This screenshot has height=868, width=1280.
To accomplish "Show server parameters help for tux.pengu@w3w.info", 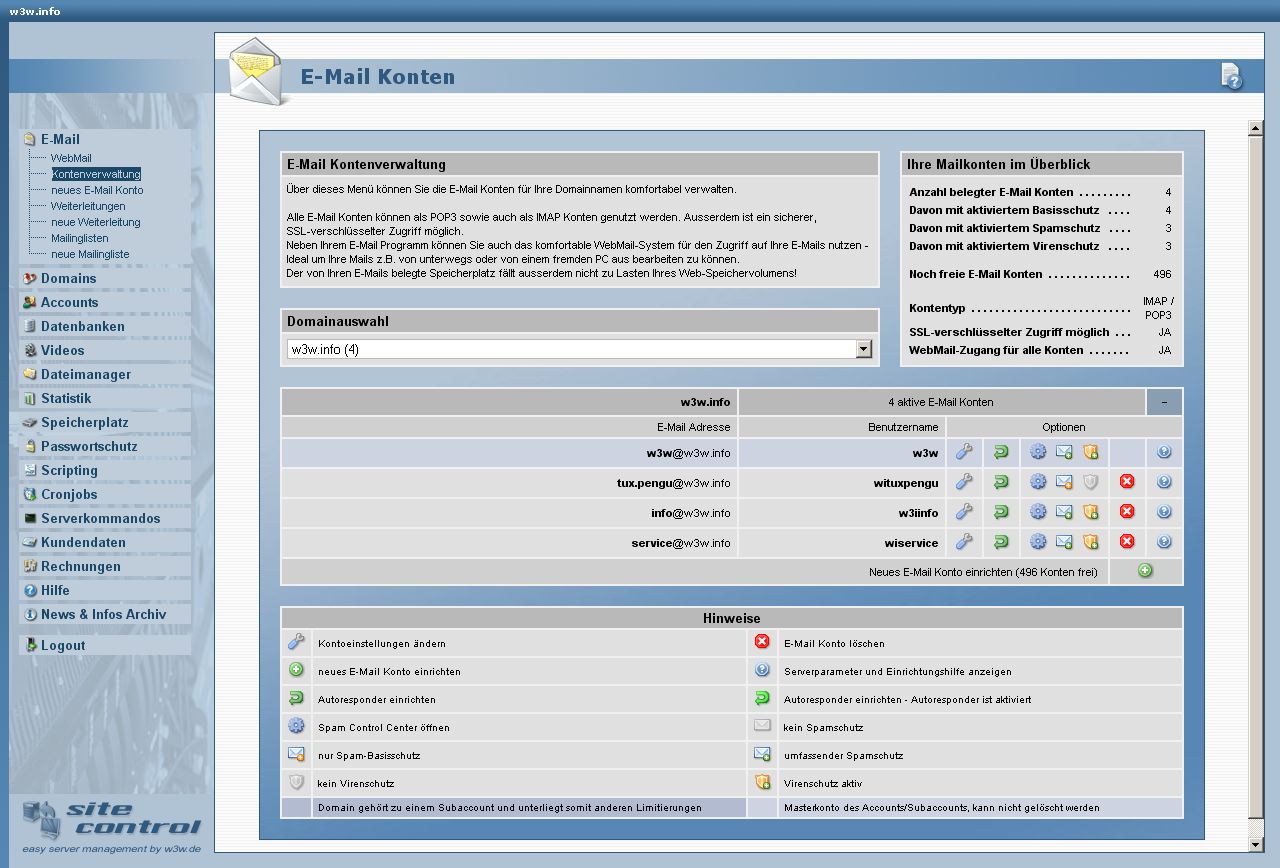I will coord(1164,482).
